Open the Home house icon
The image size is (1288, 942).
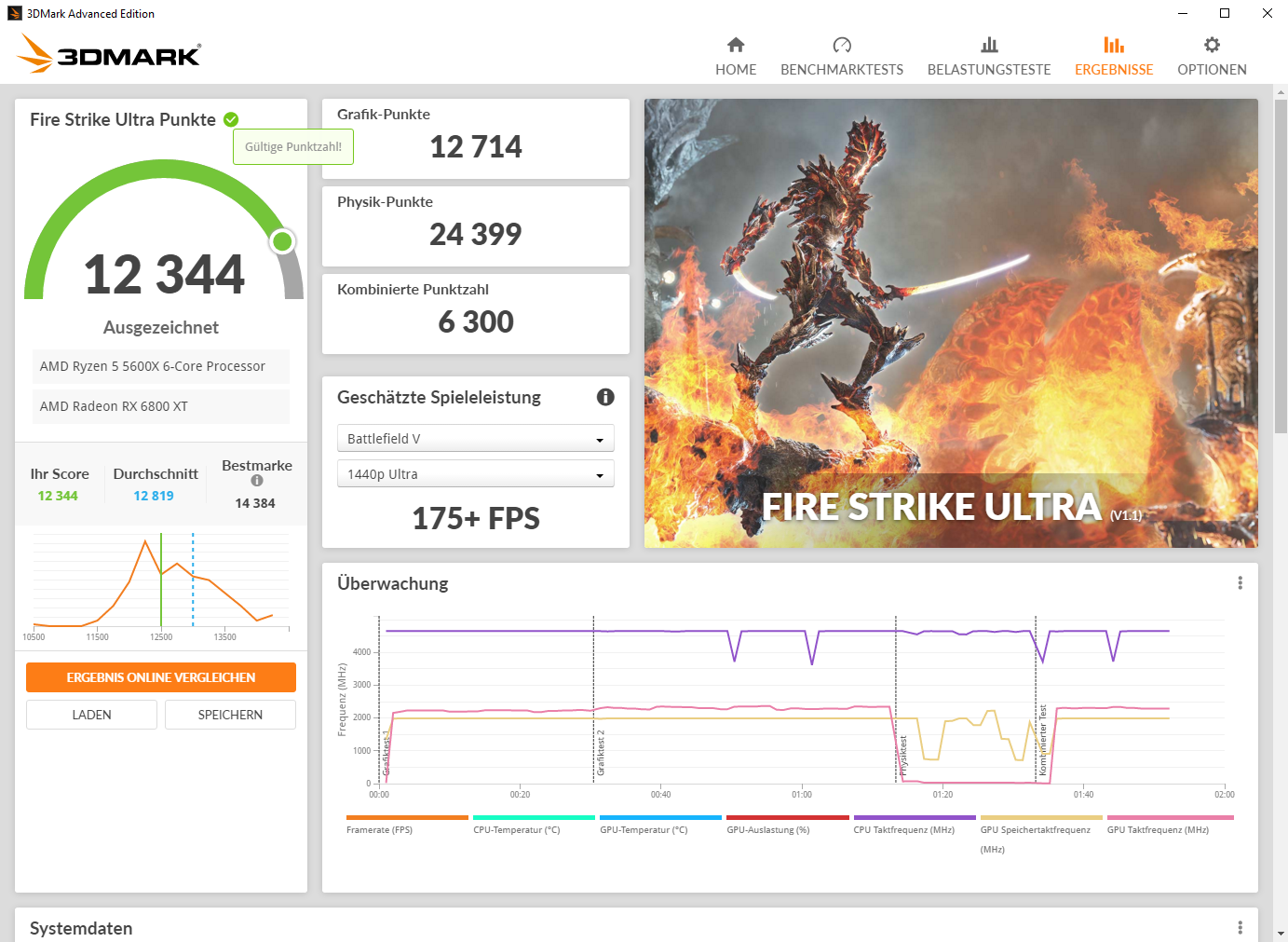pyautogui.click(x=736, y=45)
